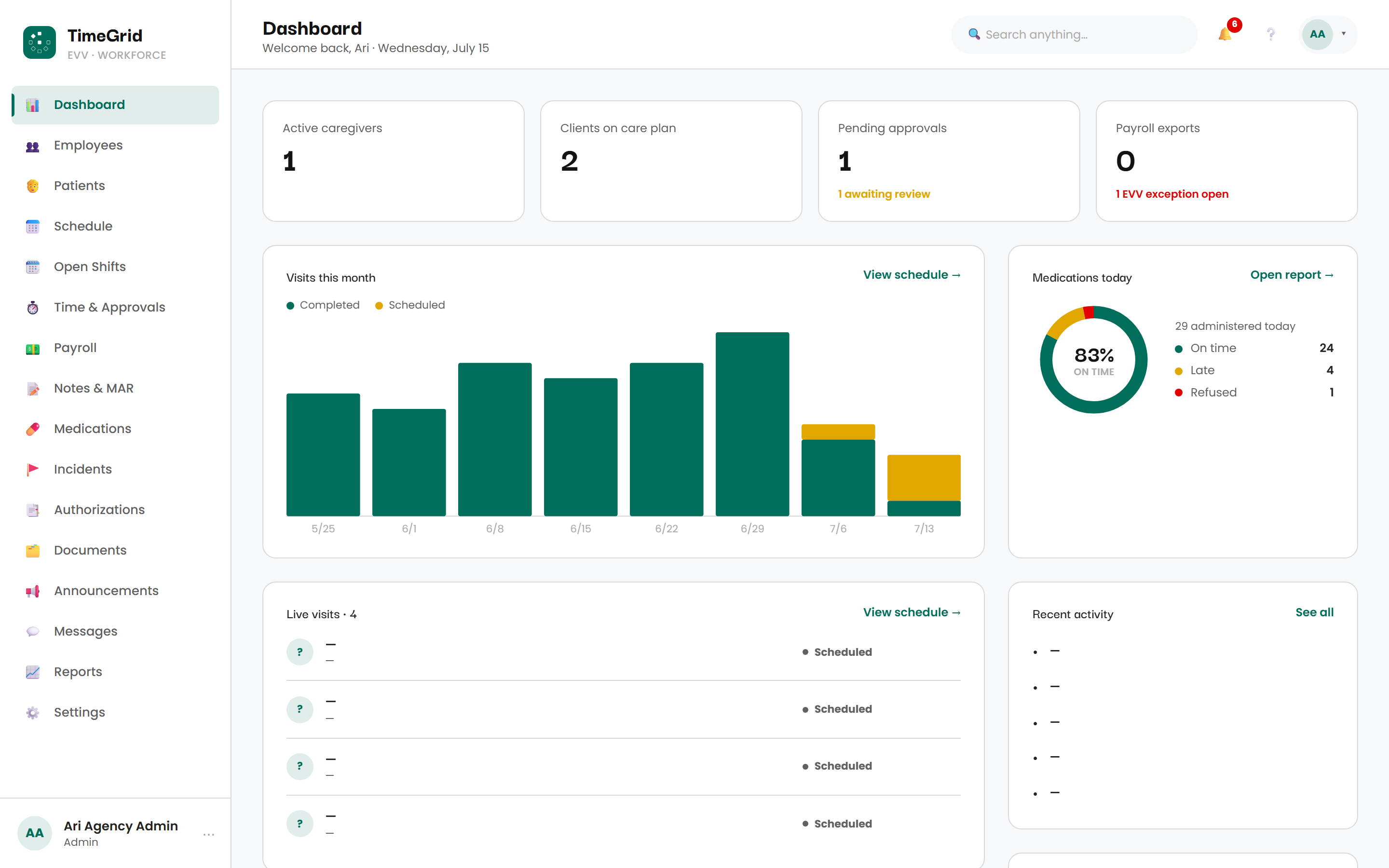Click View schedule link in Live visits

point(912,612)
